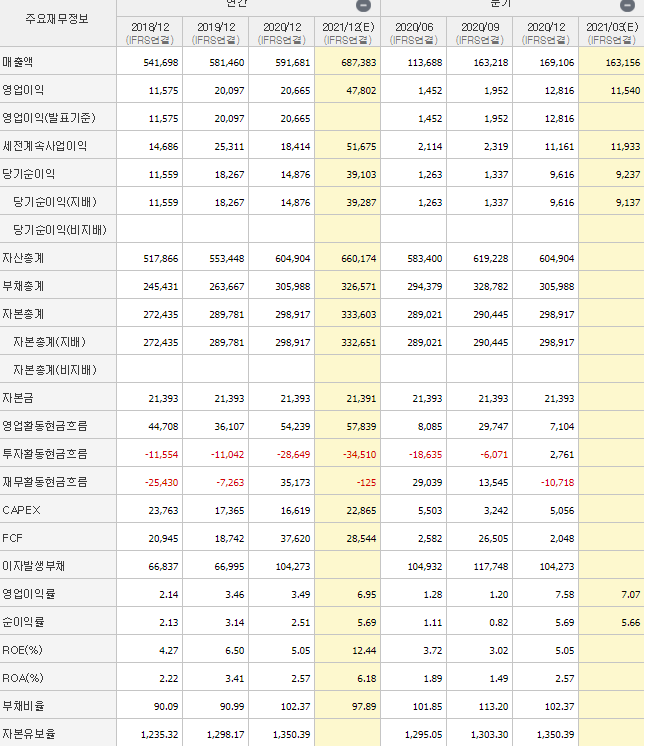
Task: Select the 주요재무정보 header cell
Action: pyautogui.click(x=58, y=20)
